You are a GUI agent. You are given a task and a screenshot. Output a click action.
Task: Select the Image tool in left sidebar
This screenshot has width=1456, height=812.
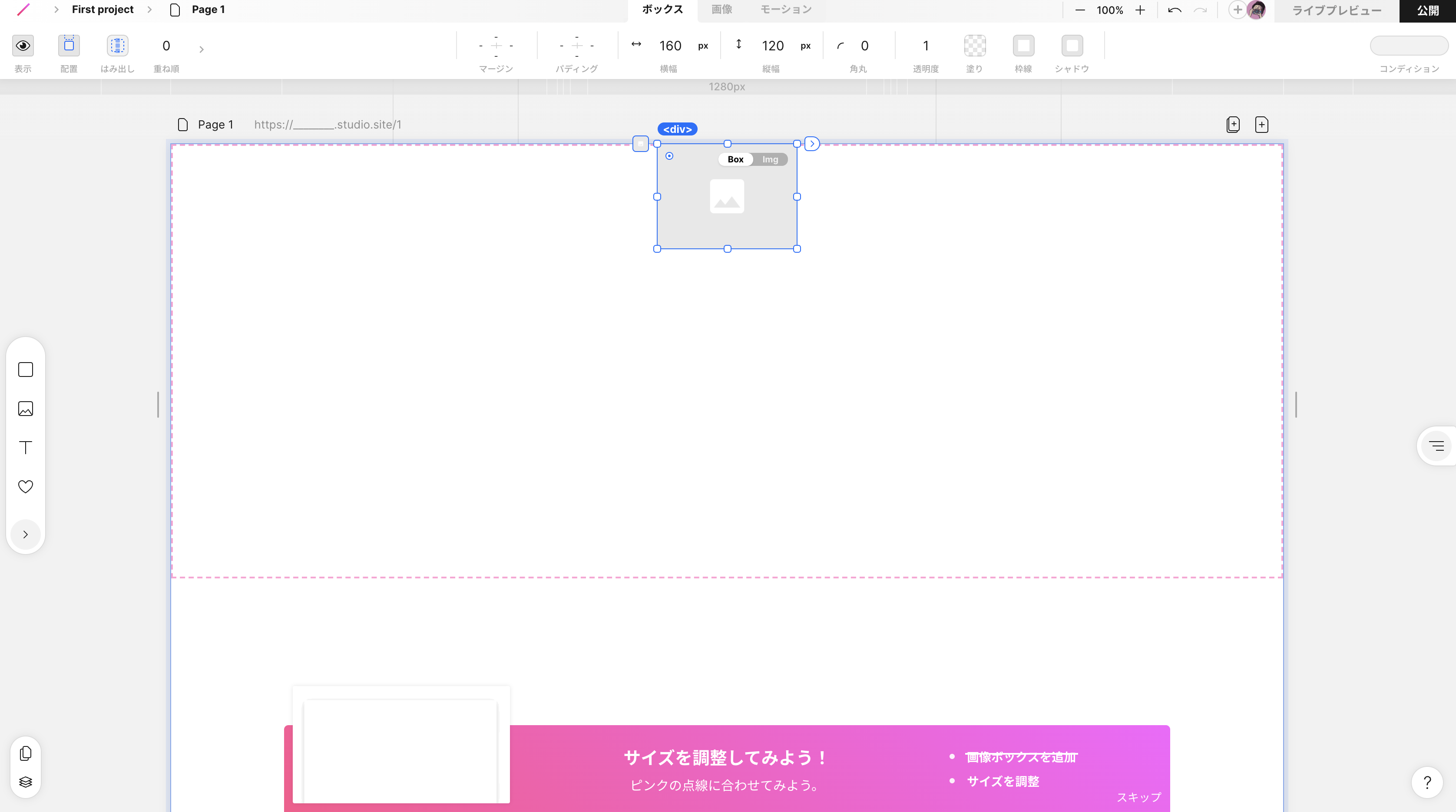pos(26,409)
